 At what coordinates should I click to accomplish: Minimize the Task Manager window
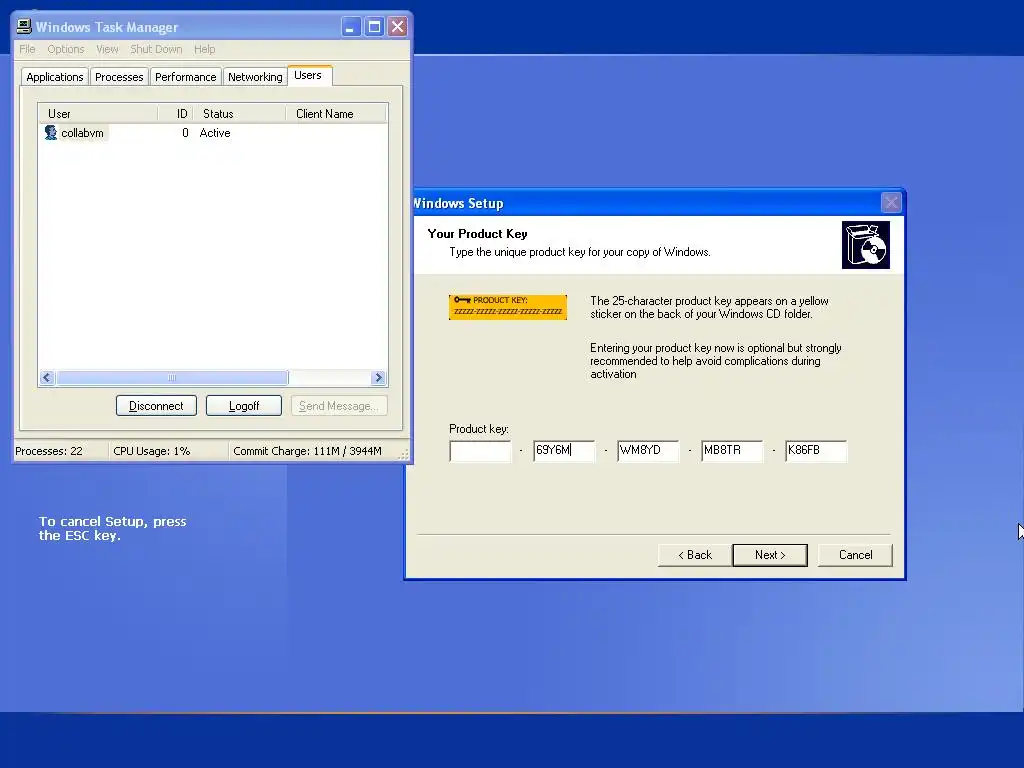click(351, 27)
